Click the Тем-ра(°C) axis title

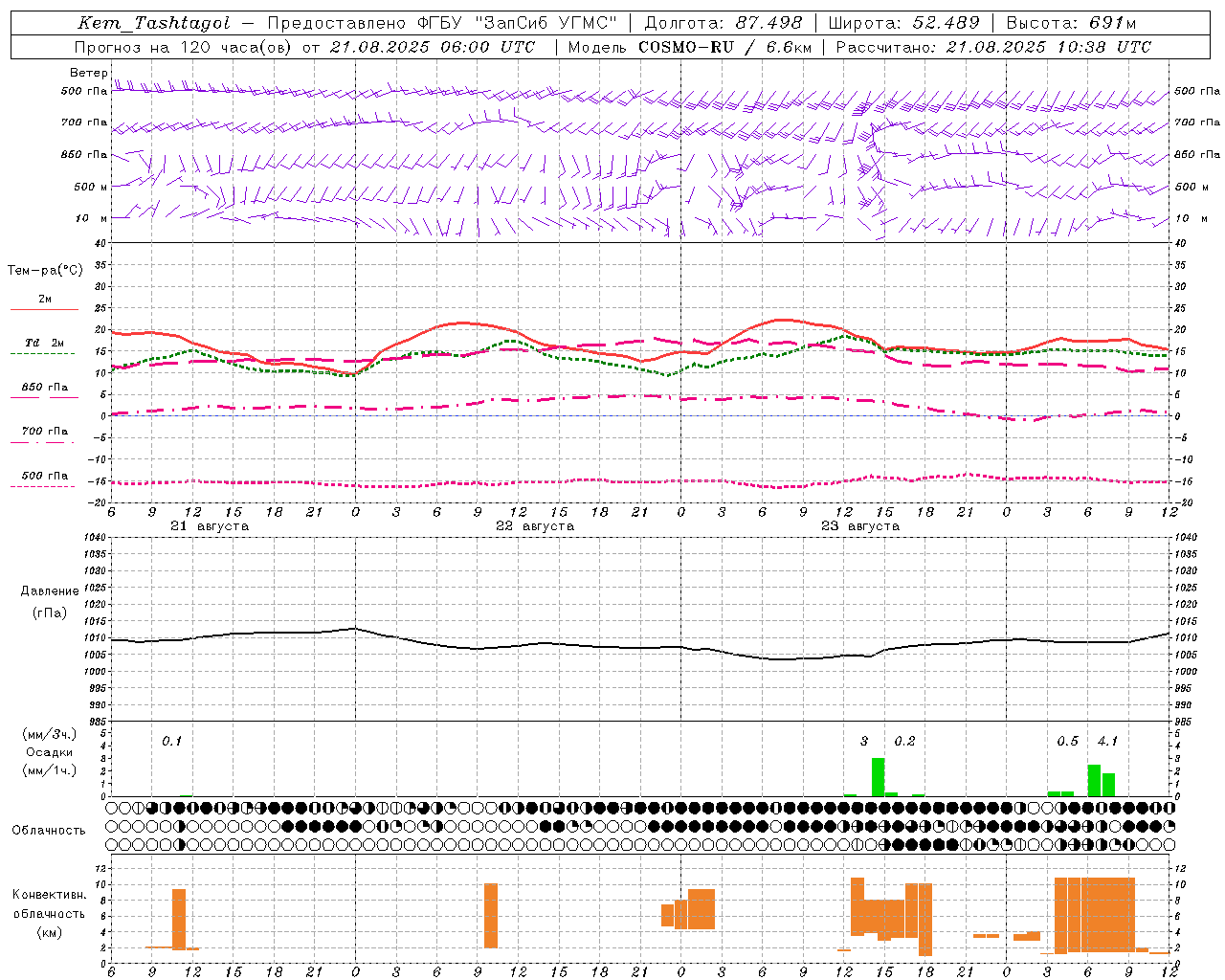click(45, 271)
